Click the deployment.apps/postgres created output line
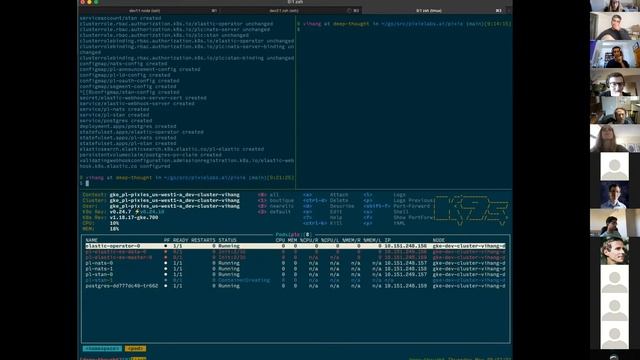 pyautogui.click(x=128, y=127)
